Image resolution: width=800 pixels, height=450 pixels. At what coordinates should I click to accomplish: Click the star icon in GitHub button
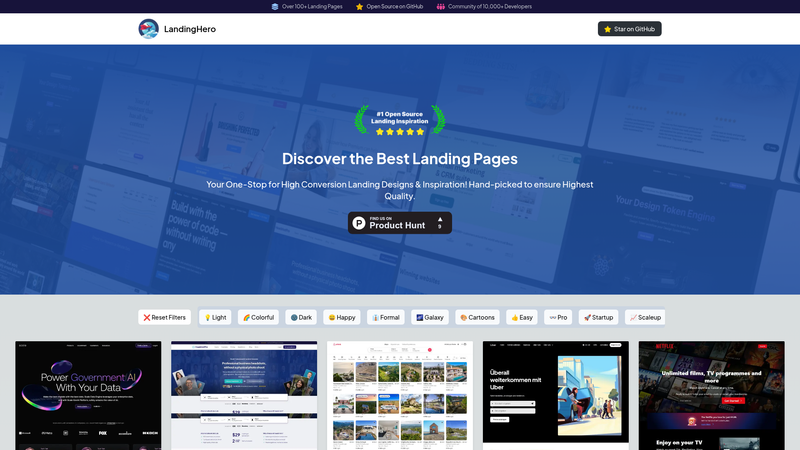pyautogui.click(x=608, y=29)
